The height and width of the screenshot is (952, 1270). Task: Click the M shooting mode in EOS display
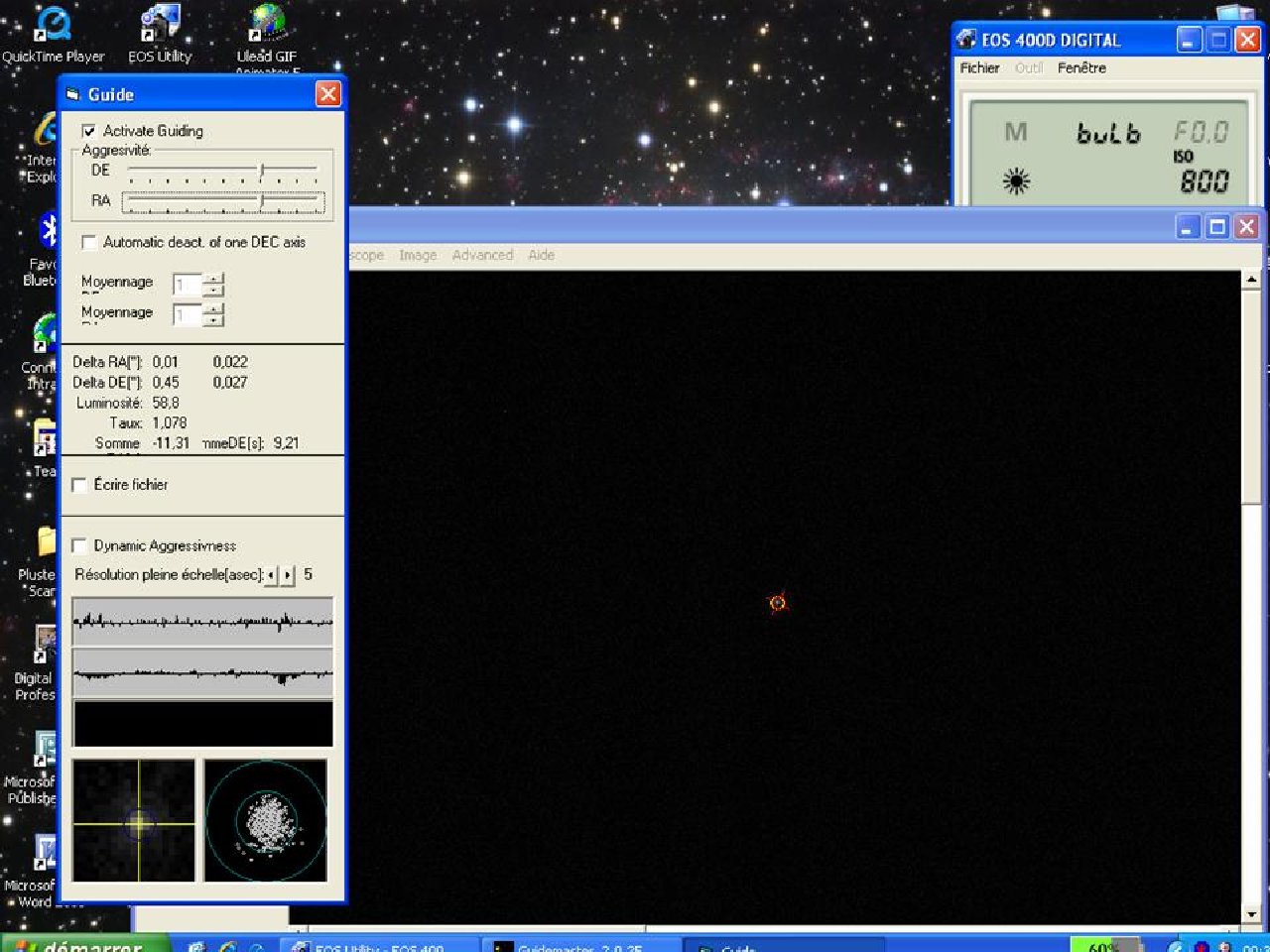[1016, 132]
